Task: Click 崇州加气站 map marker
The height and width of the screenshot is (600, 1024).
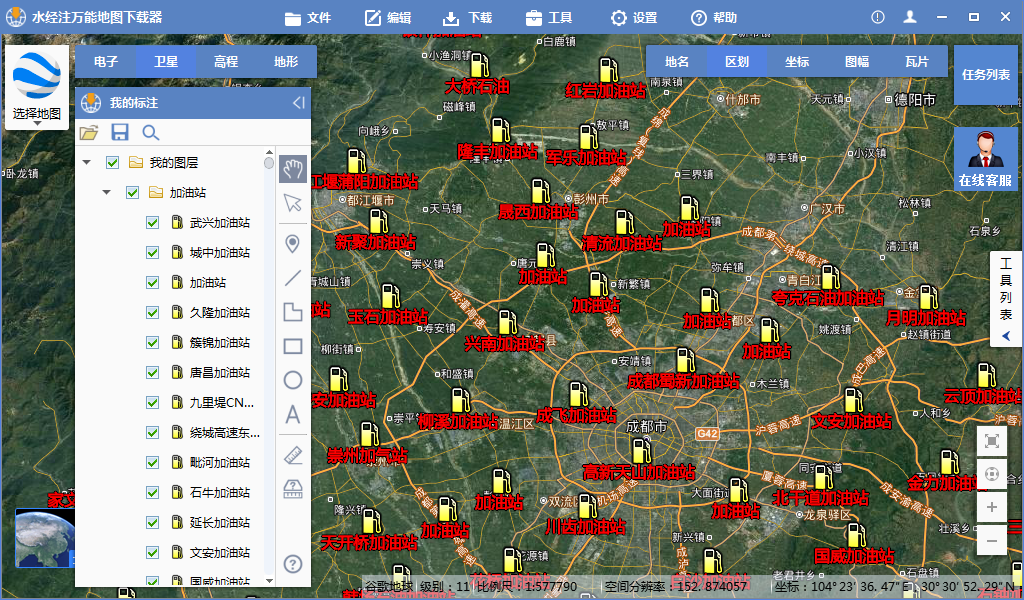Action: (370, 434)
